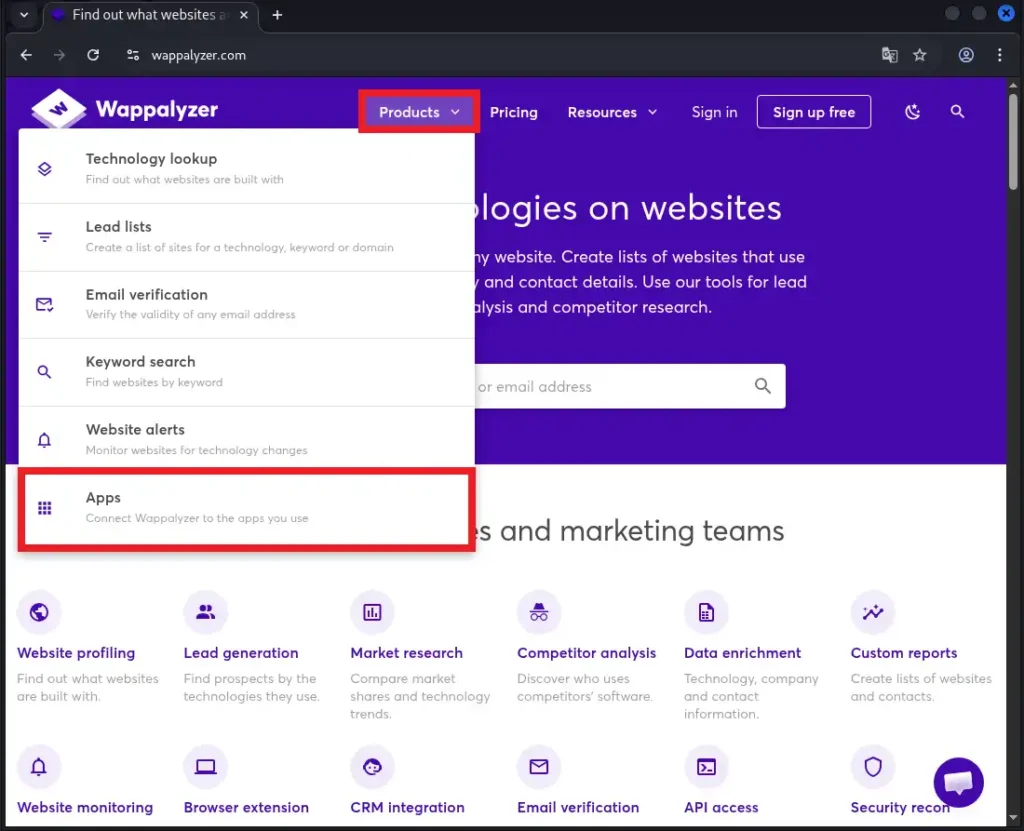Click the Security recon shield icon
This screenshot has height=831, width=1024.
click(x=872, y=767)
